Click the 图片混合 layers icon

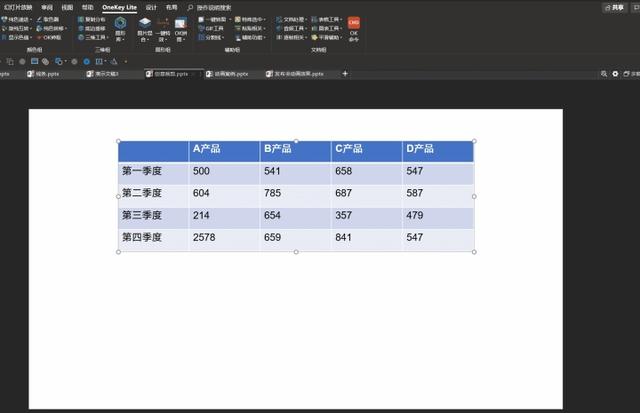145,24
